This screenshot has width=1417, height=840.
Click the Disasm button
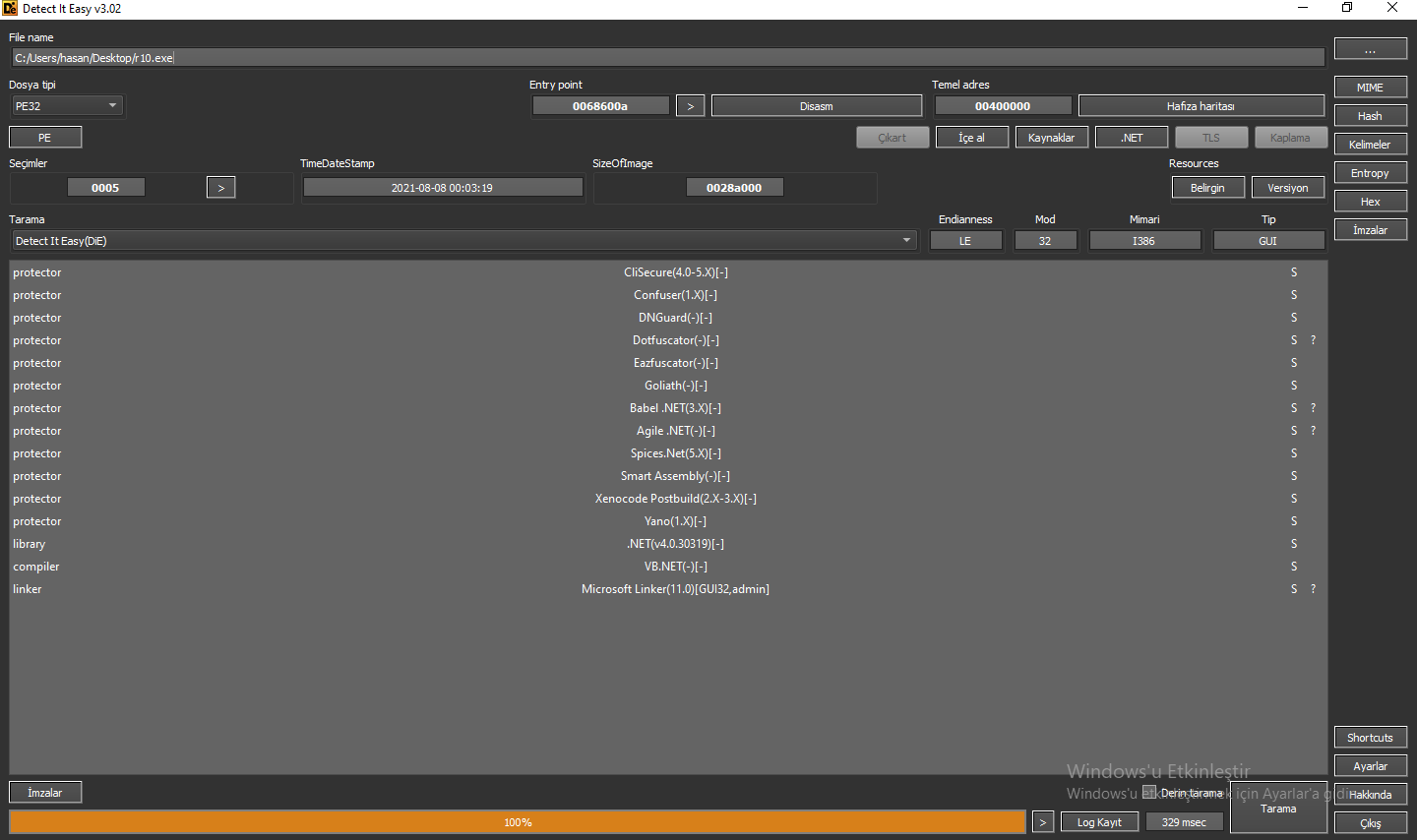point(817,106)
